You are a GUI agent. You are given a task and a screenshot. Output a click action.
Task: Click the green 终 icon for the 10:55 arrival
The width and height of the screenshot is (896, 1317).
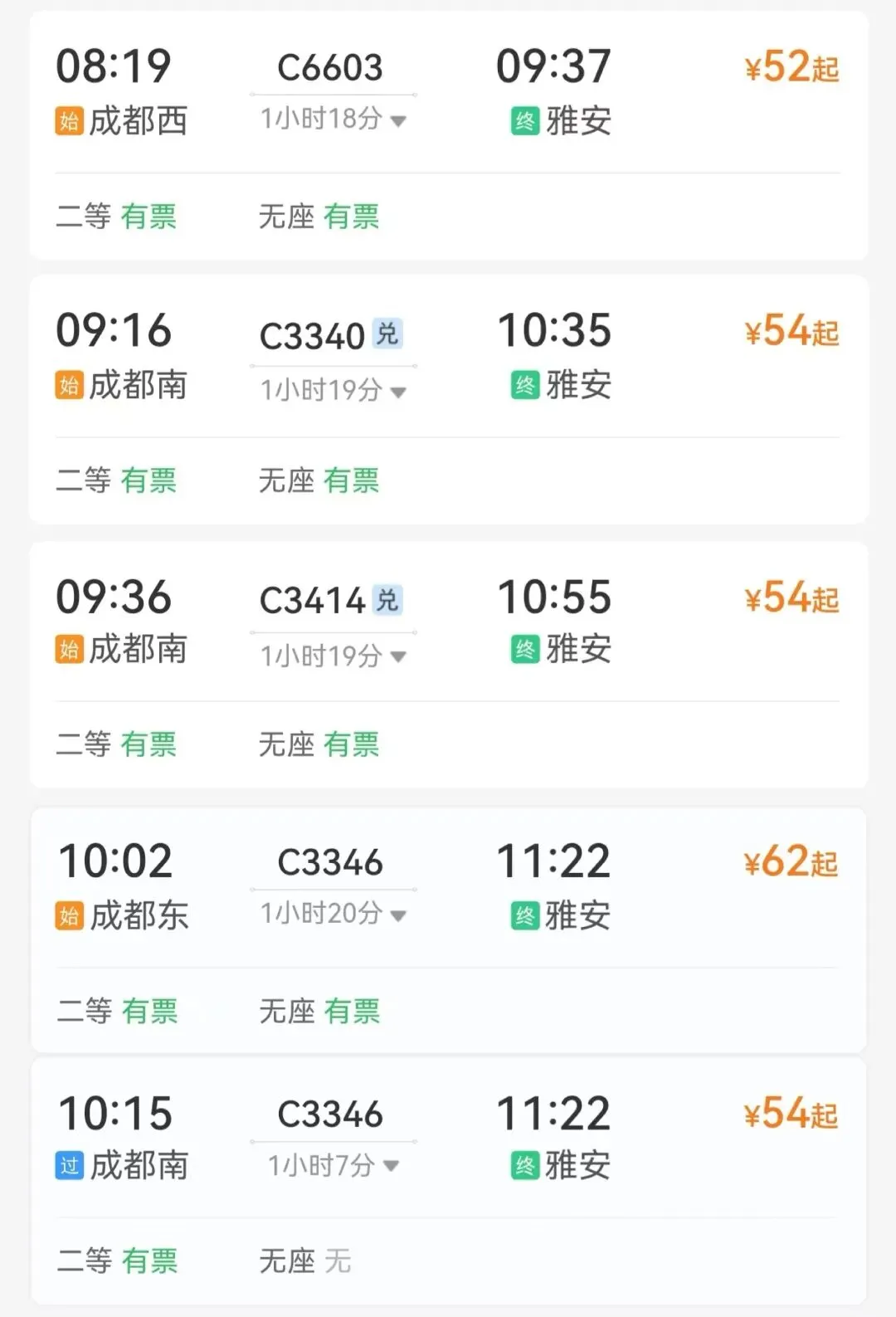(525, 649)
